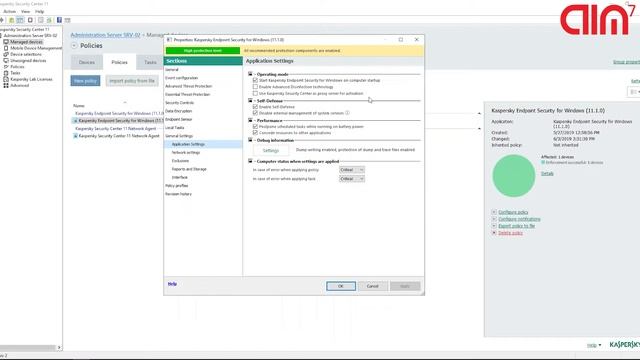Image resolution: width=640 pixels, height=360 pixels.
Task: Select Security Controls section
Action: click(x=179, y=102)
